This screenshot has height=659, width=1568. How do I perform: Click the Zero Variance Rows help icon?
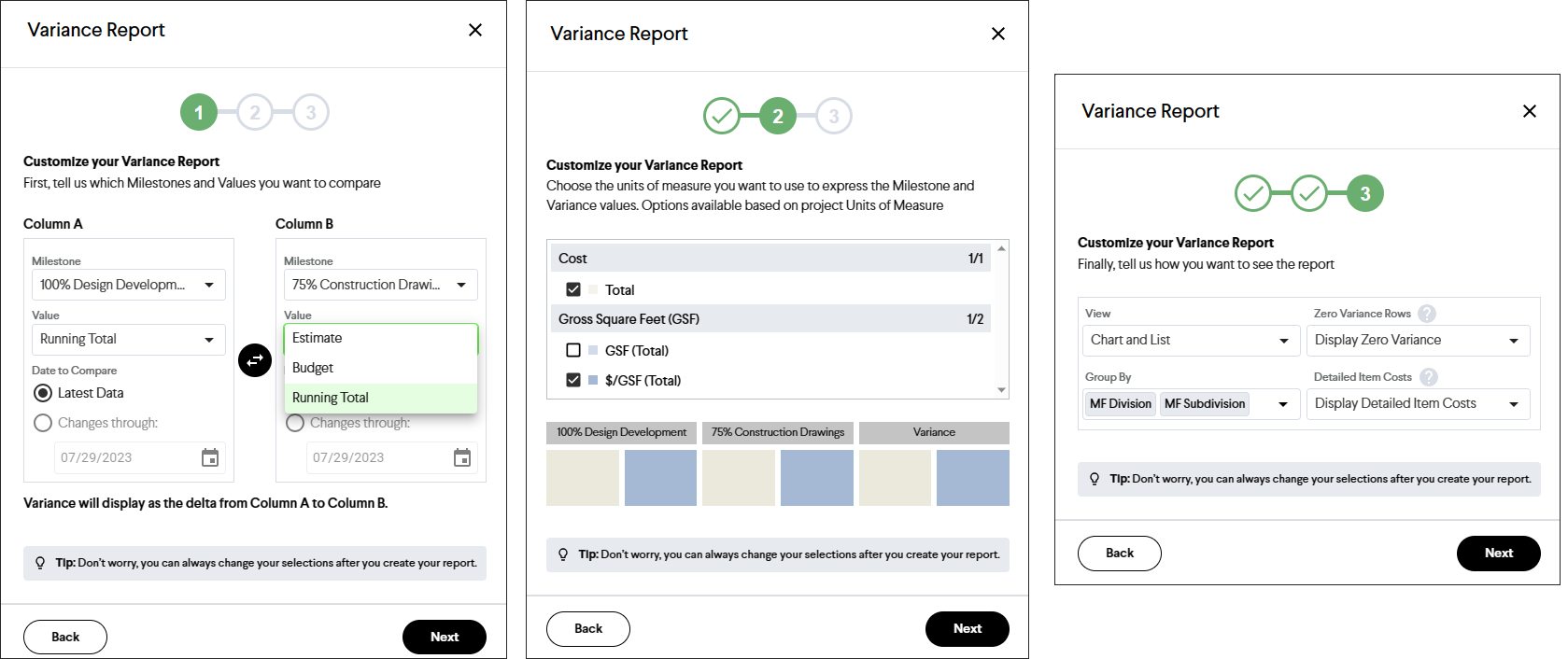pyautogui.click(x=1427, y=314)
